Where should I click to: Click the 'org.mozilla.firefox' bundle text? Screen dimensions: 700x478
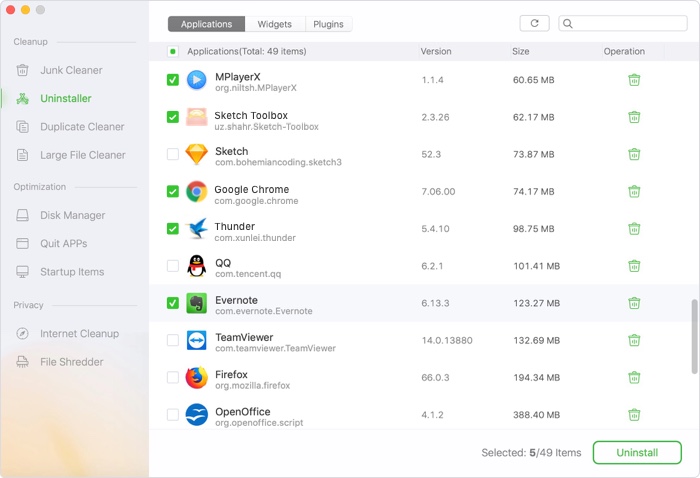coord(253,386)
